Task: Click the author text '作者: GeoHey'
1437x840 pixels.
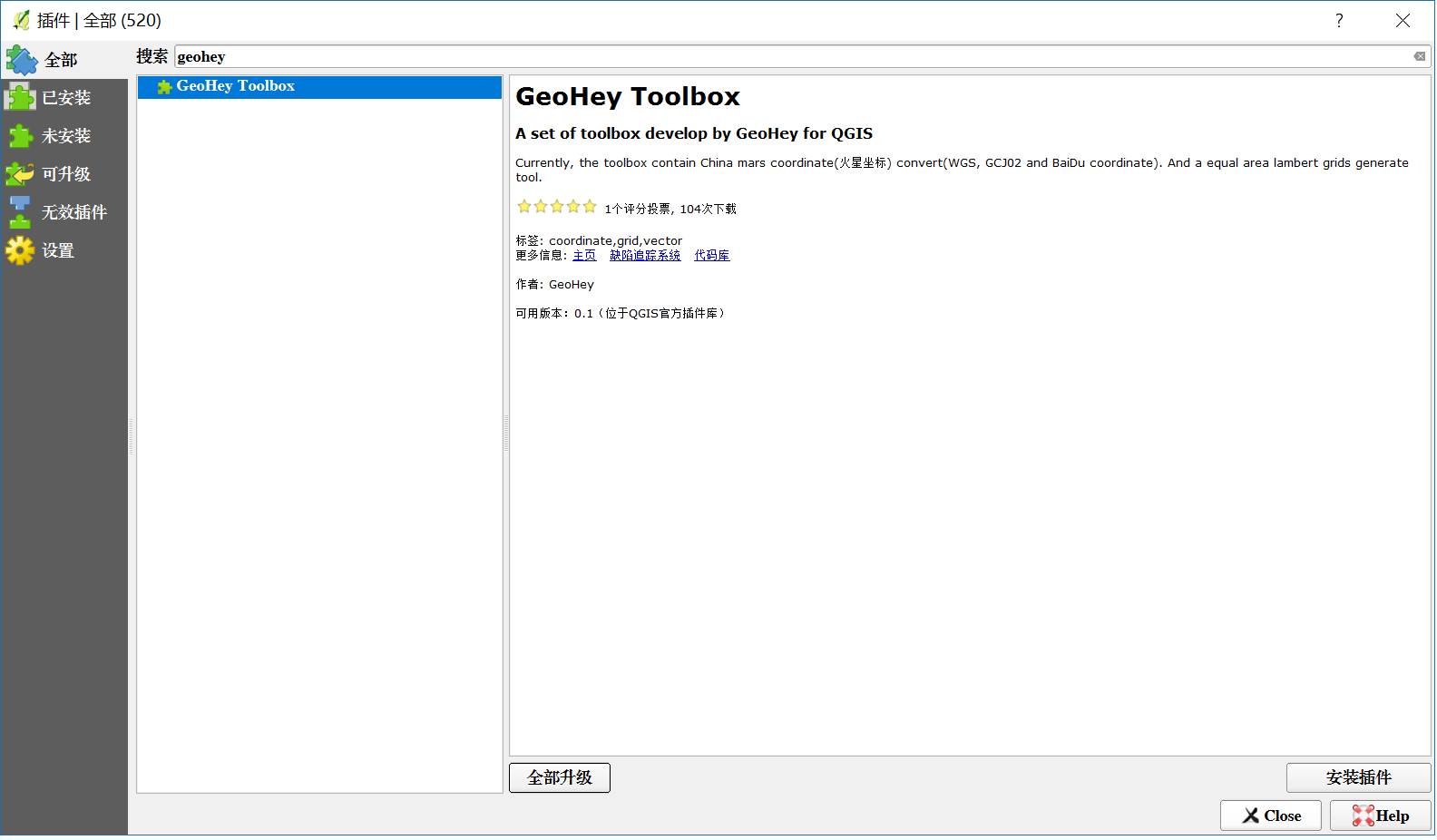Action: (555, 285)
